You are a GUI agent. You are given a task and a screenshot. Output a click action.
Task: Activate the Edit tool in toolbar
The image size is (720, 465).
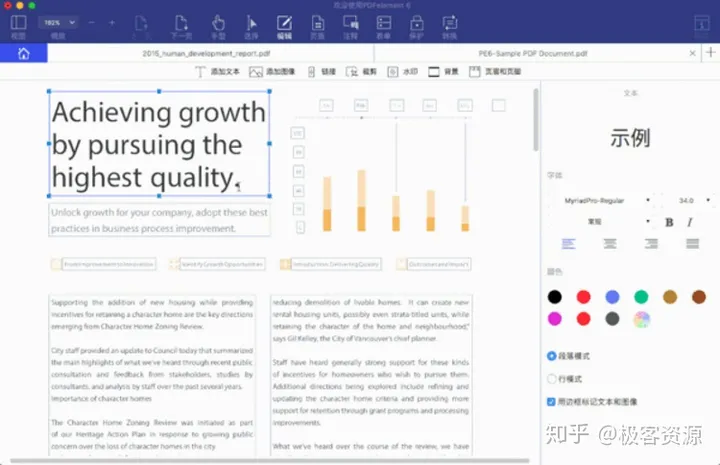[284, 23]
